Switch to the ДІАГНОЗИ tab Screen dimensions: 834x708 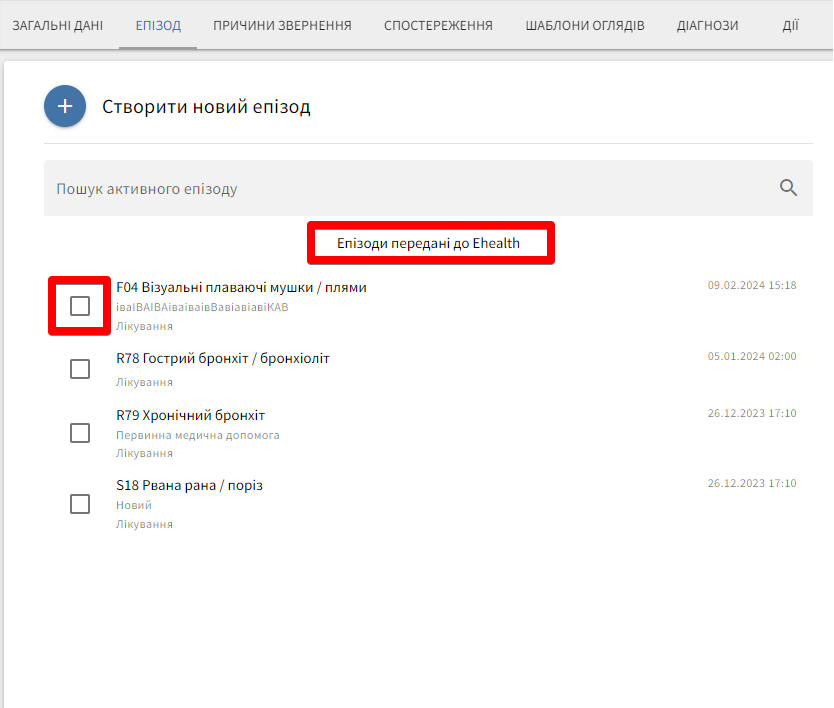[x=707, y=25]
